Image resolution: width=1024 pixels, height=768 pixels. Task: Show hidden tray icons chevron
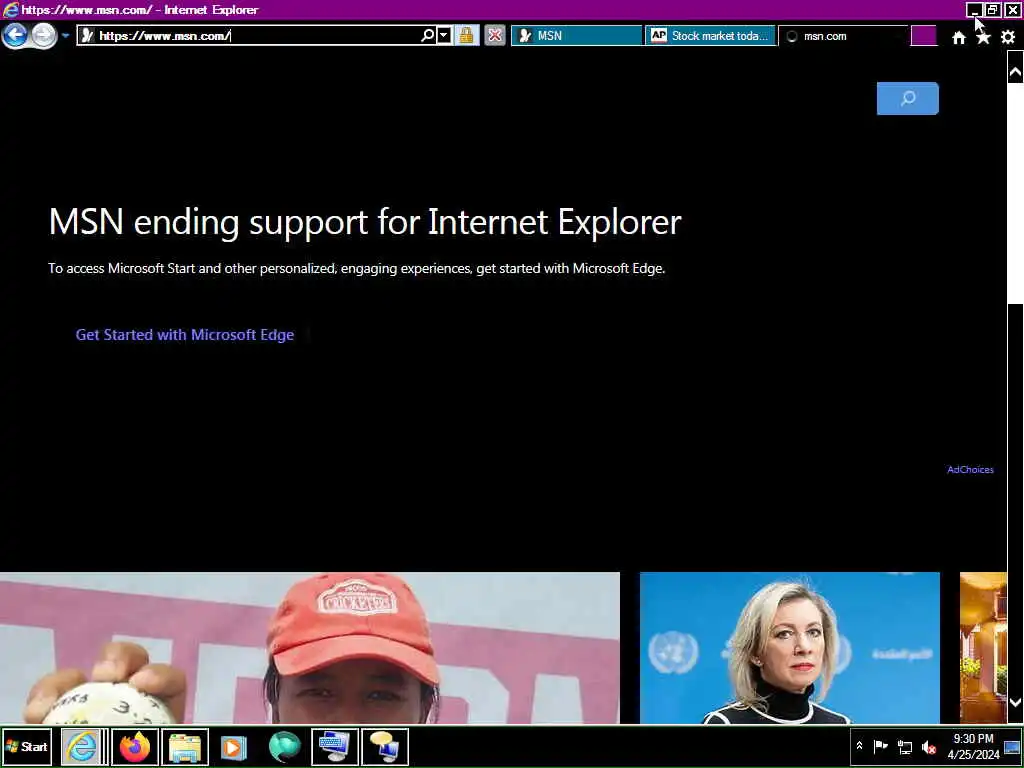pos(859,746)
